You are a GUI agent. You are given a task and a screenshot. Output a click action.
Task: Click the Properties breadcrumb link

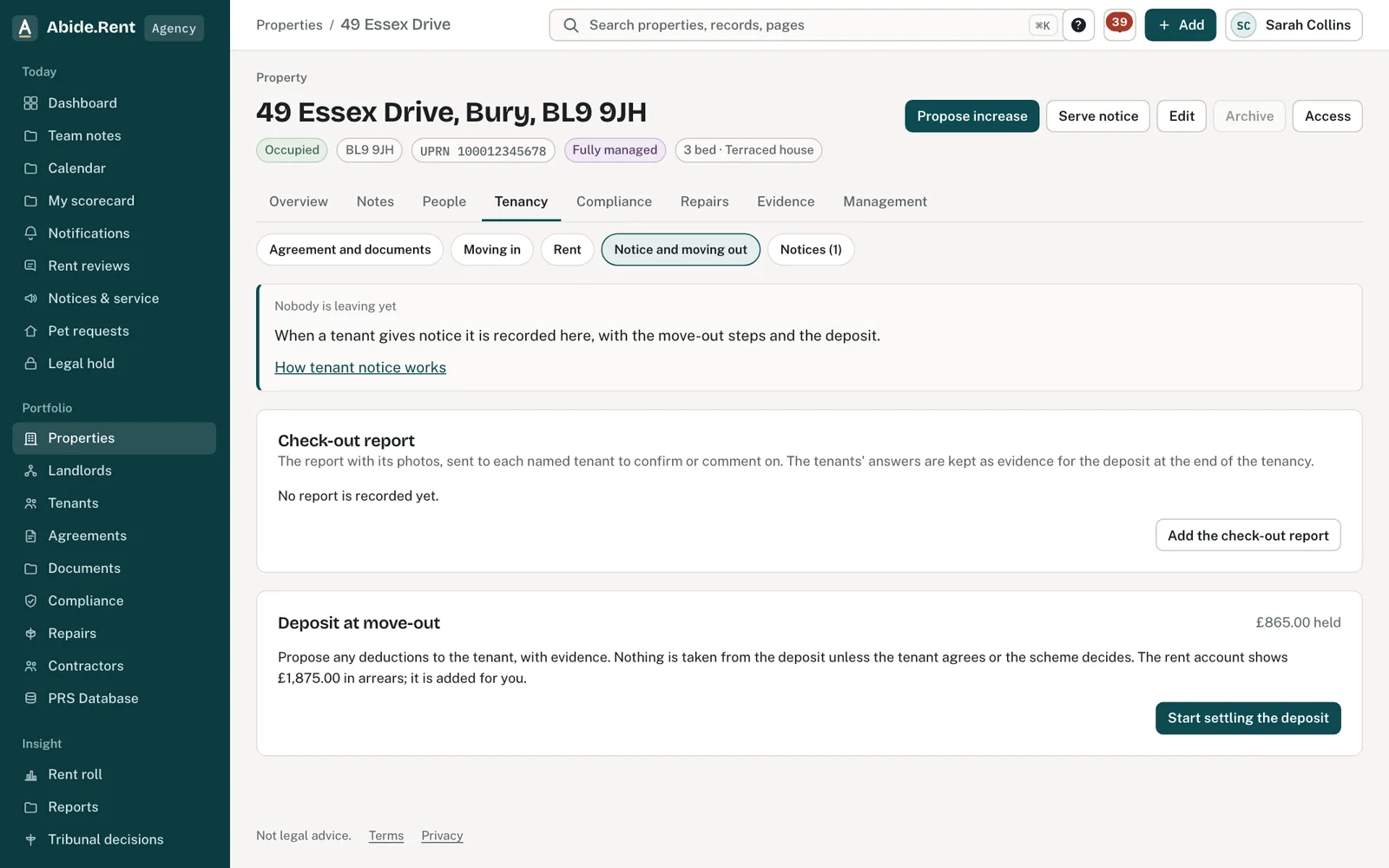pyautogui.click(x=289, y=25)
